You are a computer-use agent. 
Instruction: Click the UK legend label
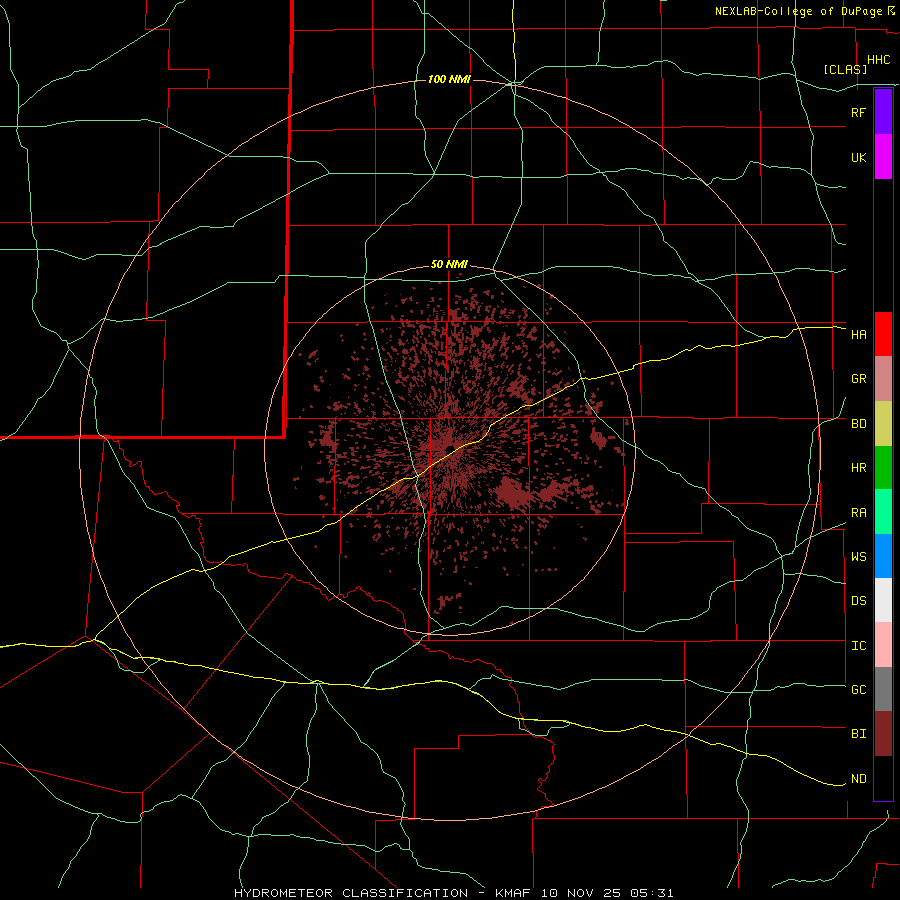pyautogui.click(x=858, y=157)
